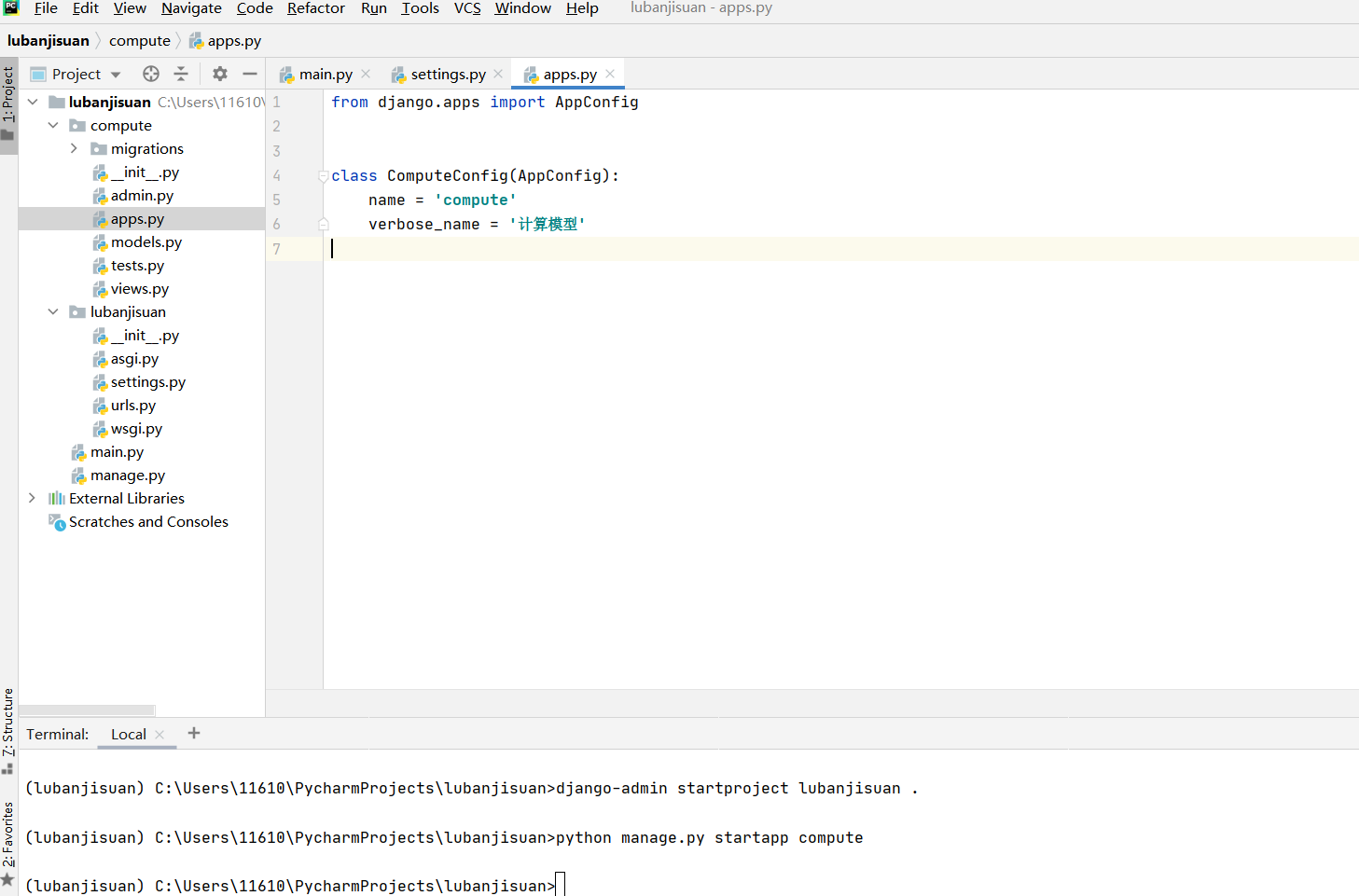
Task: Open the Run menu
Action: [x=374, y=8]
